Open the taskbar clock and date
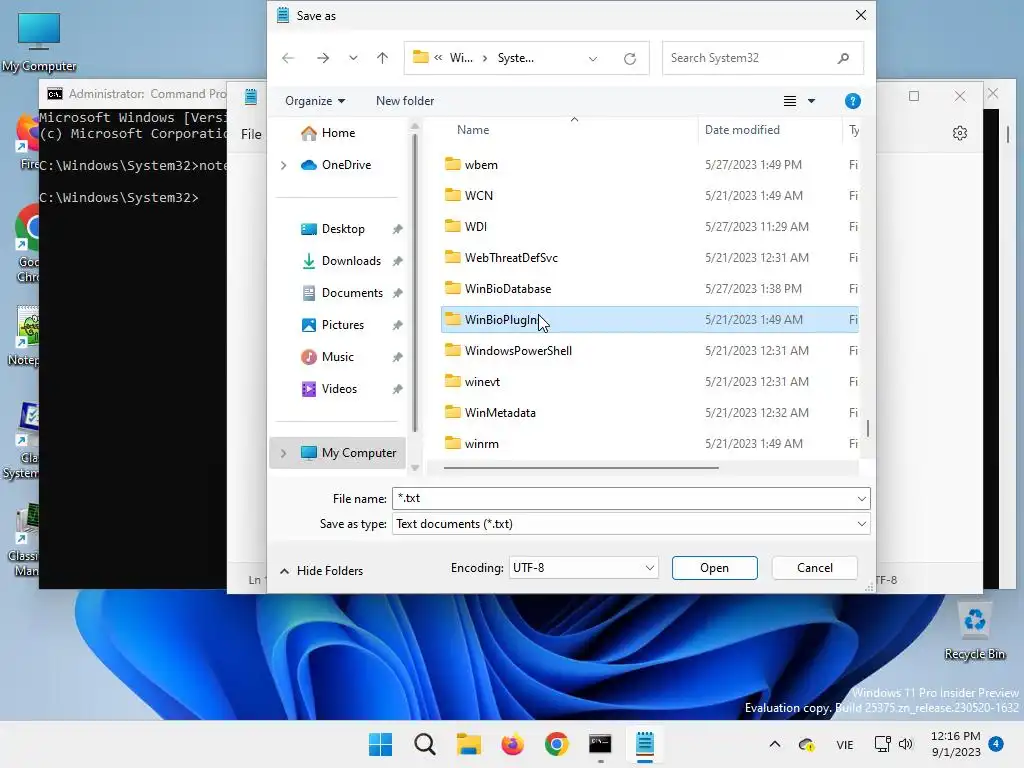Image resolution: width=1024 pixels, height=768 pixels. tap(955, 744)
